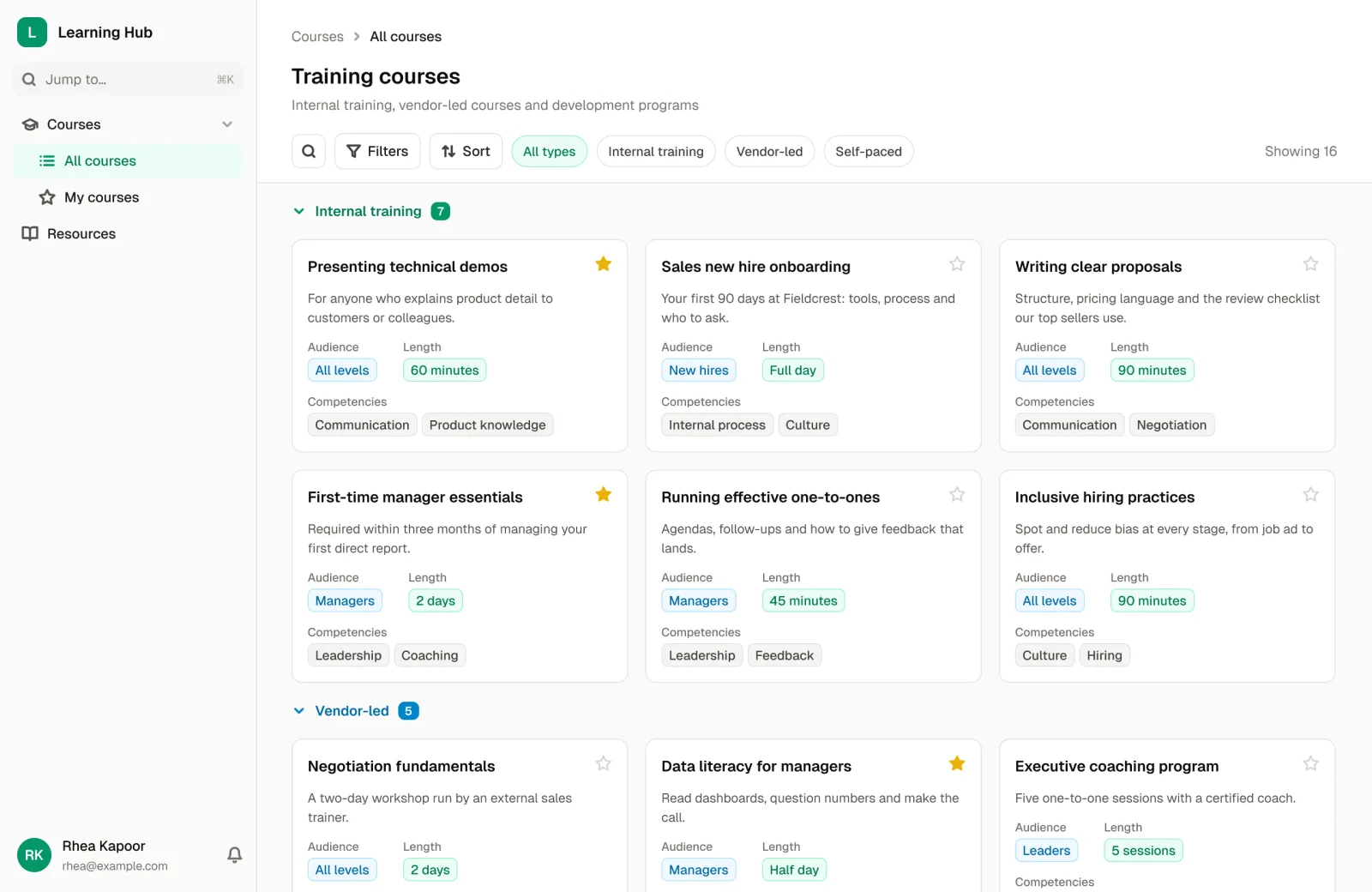1372x892 pixels.
Task: Star the Negotiation fundamentals course
Action: [x=604, y=763]
